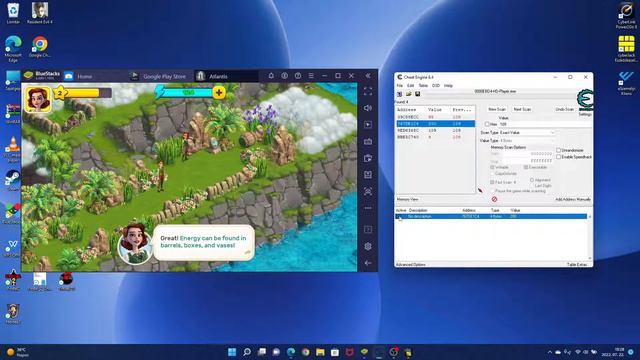Screen dimensions: 640x360
Task: Click the scan Value input field
Action: coord(545,124)
